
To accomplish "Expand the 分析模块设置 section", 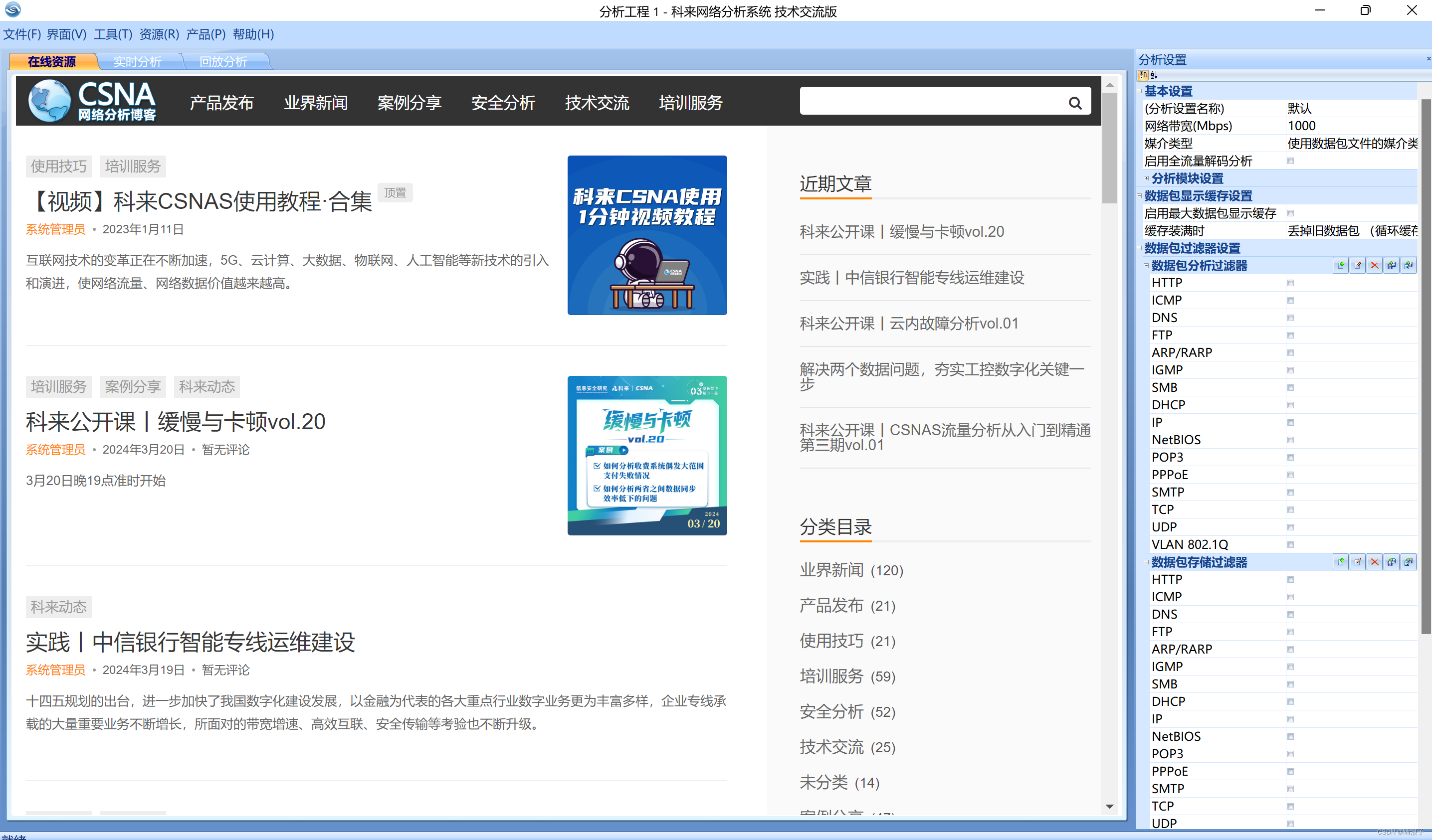I will pyautogui.click(x=1146, y=178).
